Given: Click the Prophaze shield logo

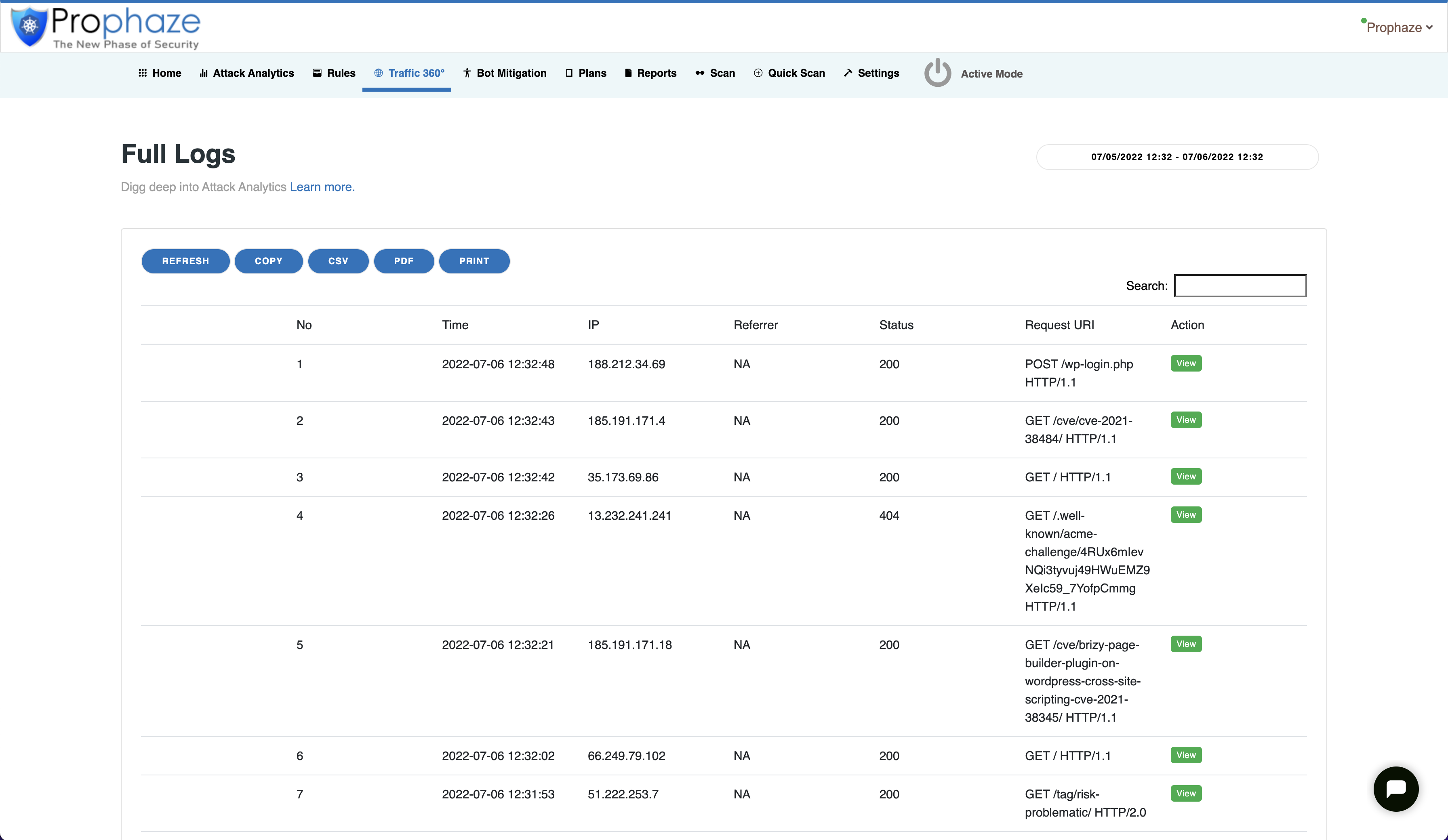Looking at the screenshot, I should [x=29, y=26].
